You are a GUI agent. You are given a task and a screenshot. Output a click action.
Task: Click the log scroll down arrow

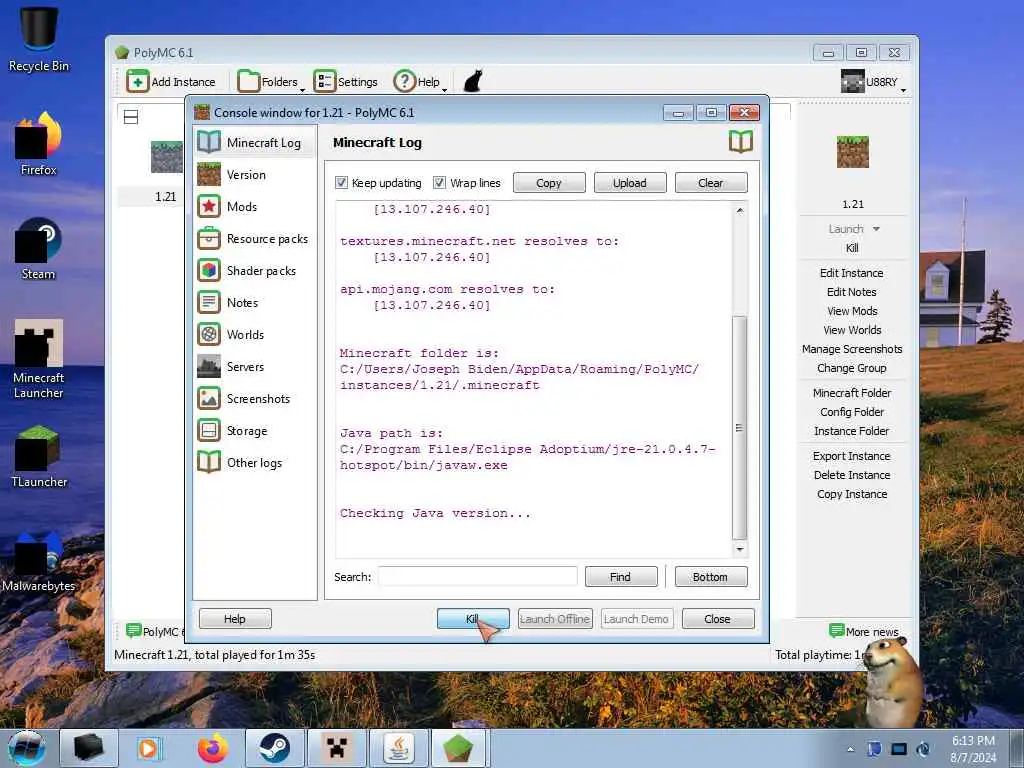[x=739, y=549]
